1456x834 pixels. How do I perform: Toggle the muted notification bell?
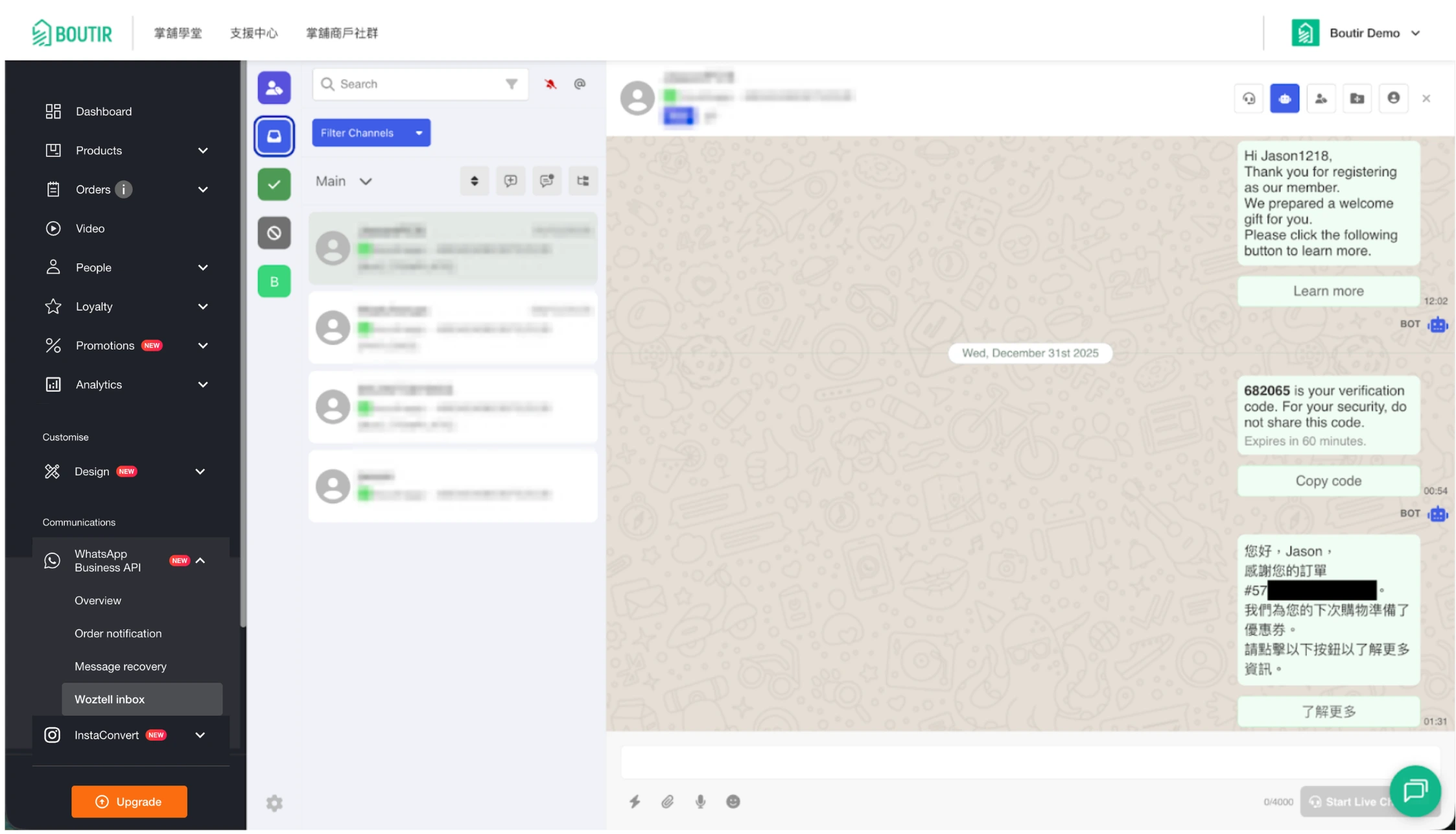tap(550, 84)
